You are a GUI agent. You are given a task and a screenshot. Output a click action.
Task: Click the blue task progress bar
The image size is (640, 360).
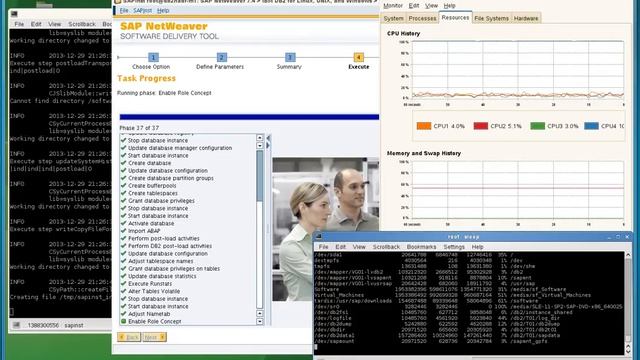[x=249, y=117]
